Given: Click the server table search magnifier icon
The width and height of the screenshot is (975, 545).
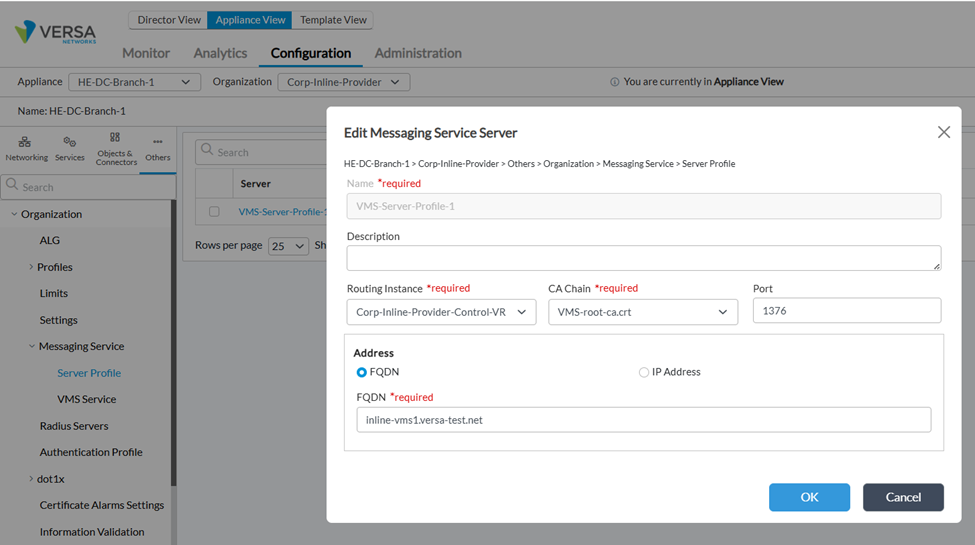Looking at the screenshot, I should click(207, 150).
